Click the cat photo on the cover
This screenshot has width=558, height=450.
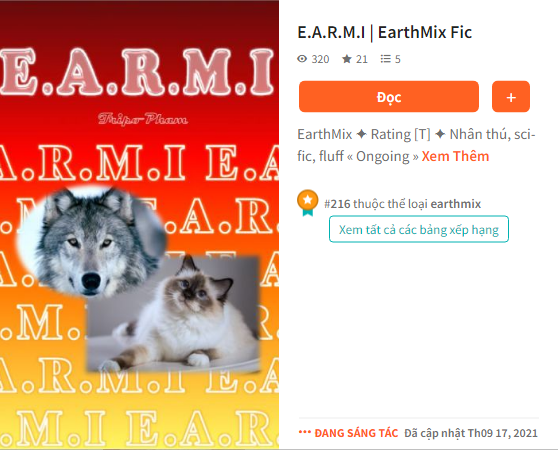(x=174, y=314)
